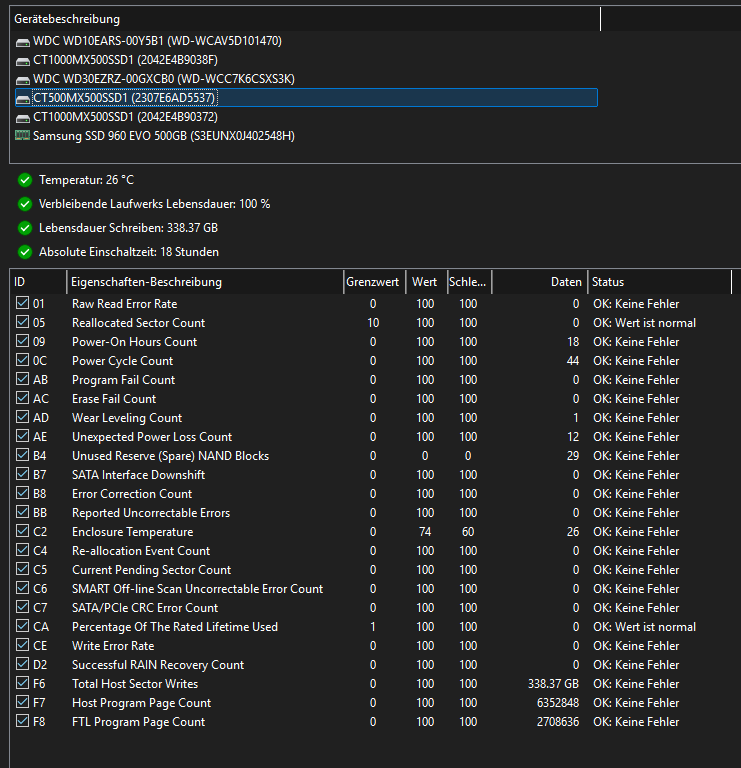Click status 'OK: Wert ist normal' in 05 row
Image resolution: width=741 pixels, height=768 pixels.
(x=645, y=323)
